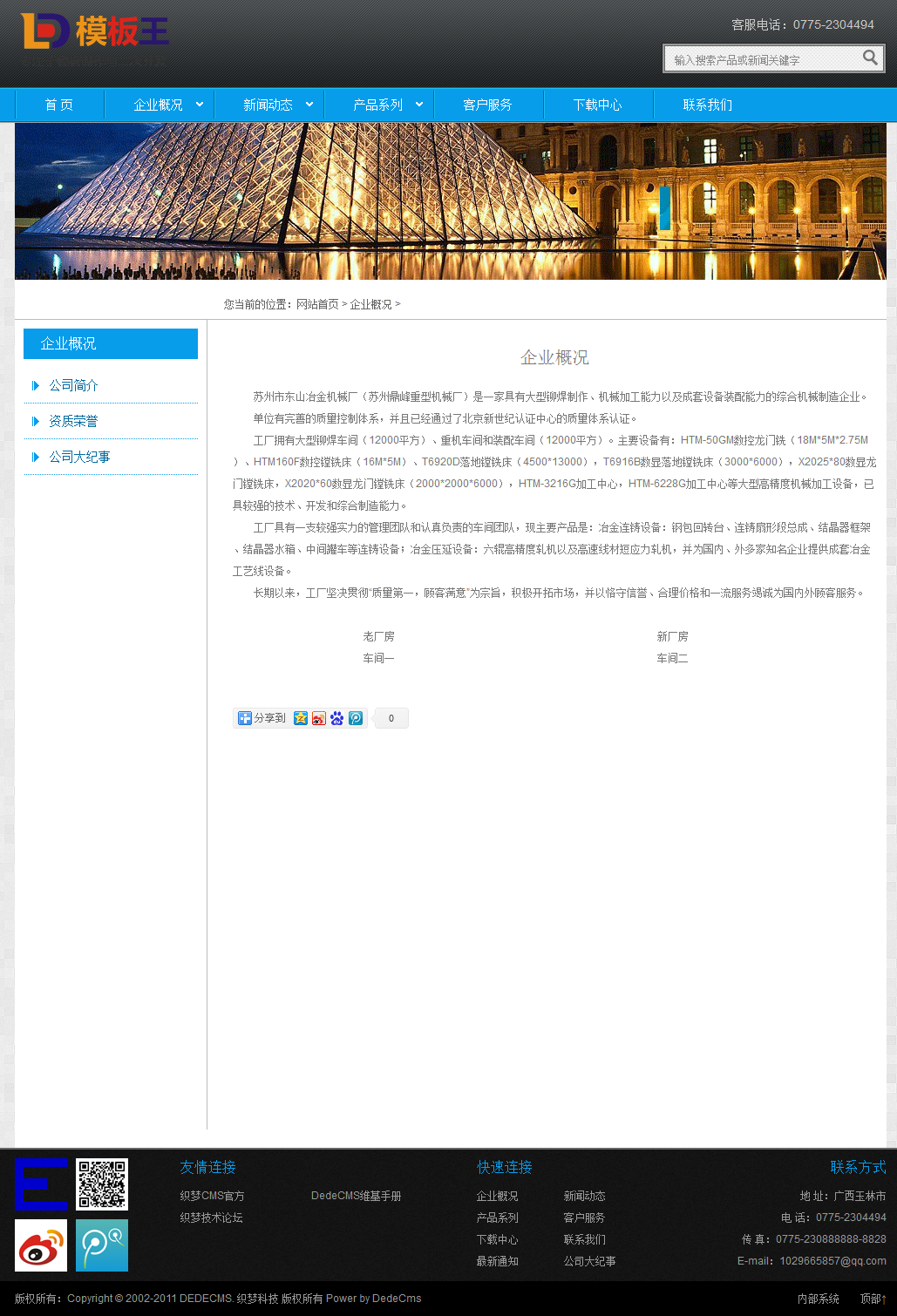Open 联系我们 navigation menu item
897x1316 pixels.
pos(707,105)
